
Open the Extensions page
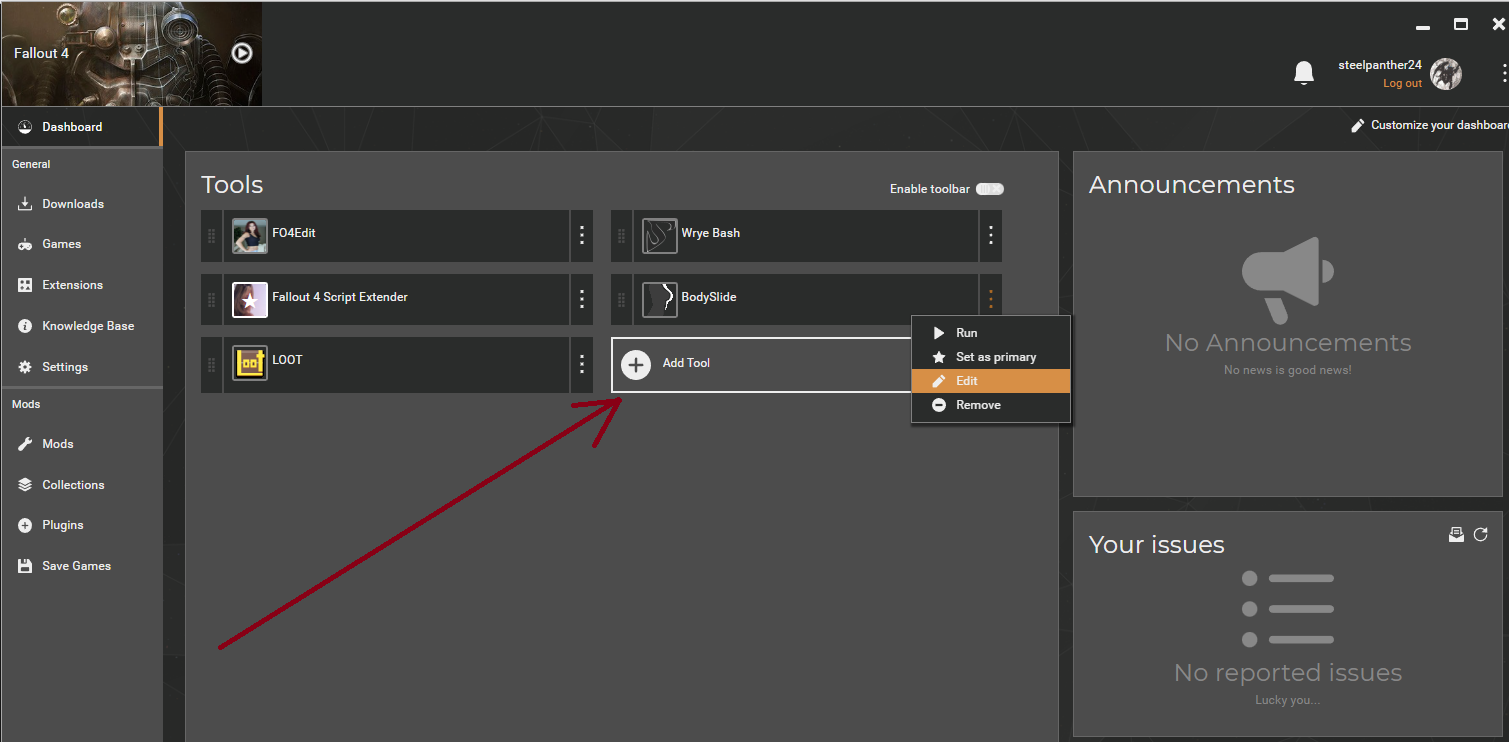pyautogui.click(x=81, y=285)
